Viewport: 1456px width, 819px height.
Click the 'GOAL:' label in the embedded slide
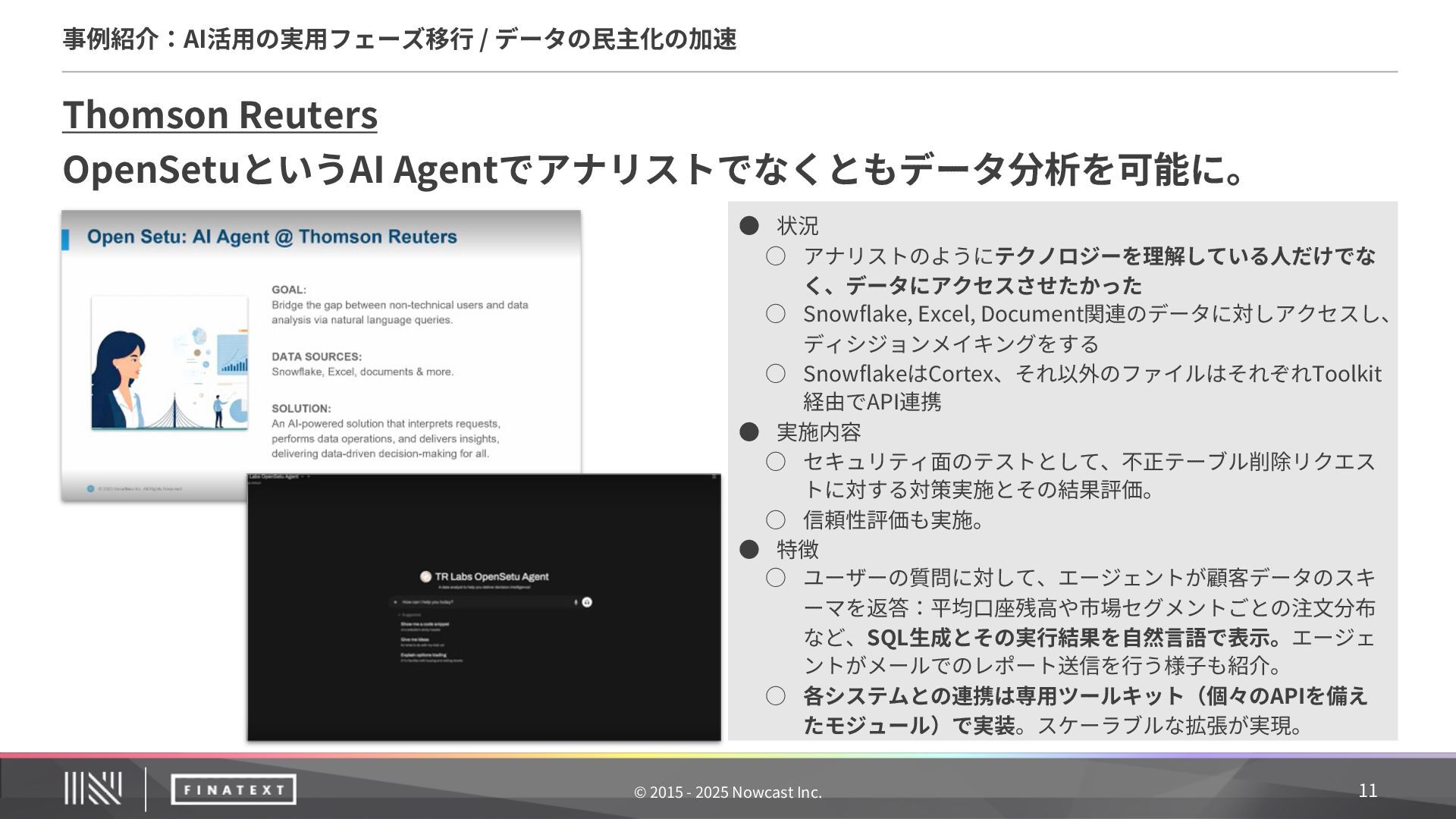click(x=289, y=290)
